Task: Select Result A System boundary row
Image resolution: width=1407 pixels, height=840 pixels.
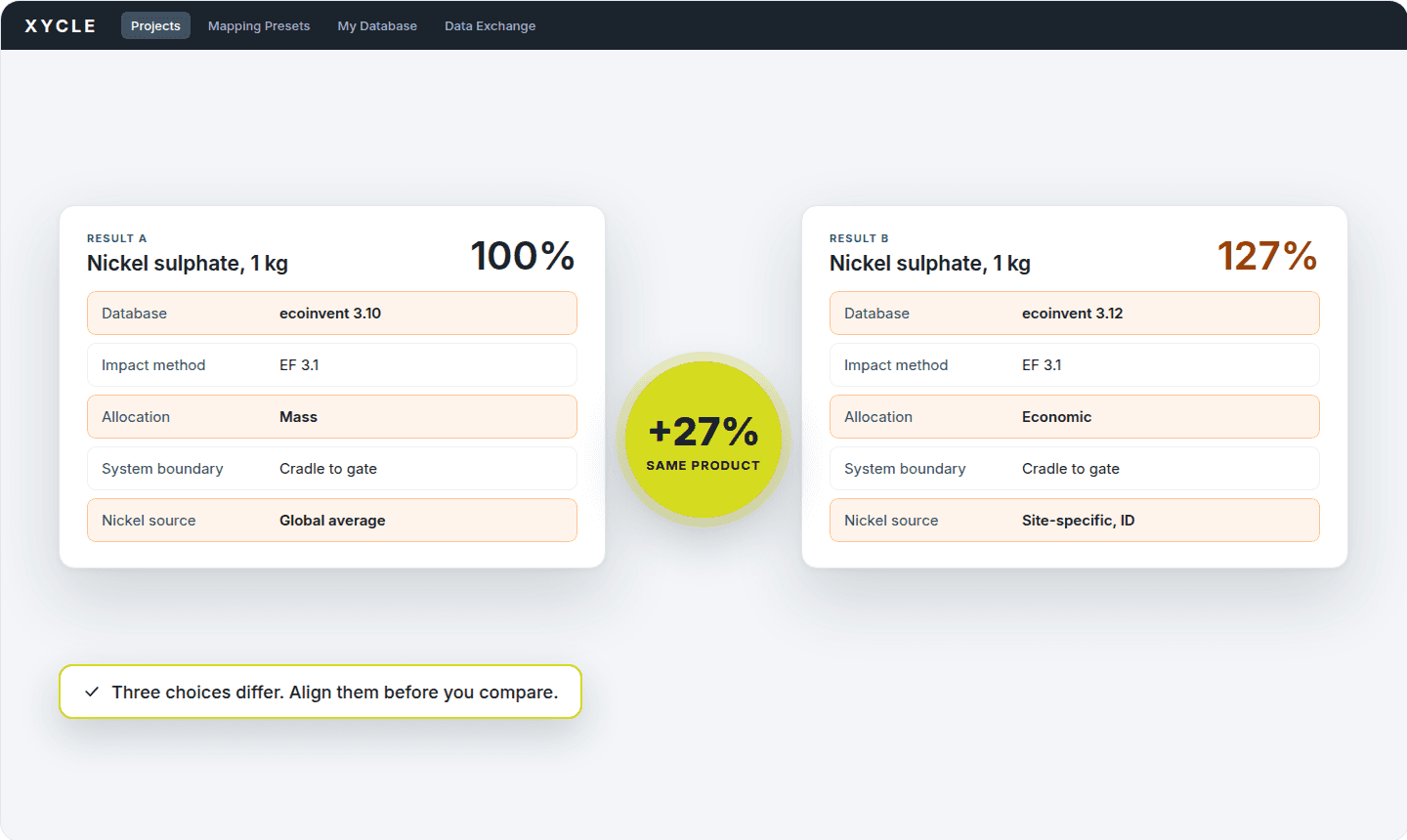Action: click(x=332, y=469)
